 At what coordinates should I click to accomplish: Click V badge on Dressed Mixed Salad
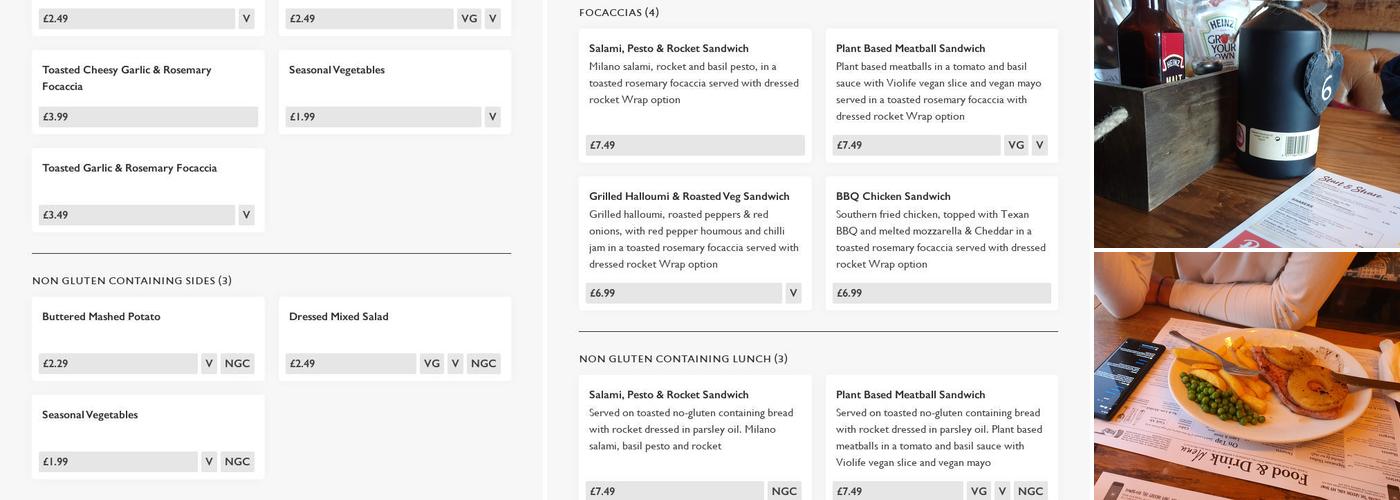[x=455, y=364]
